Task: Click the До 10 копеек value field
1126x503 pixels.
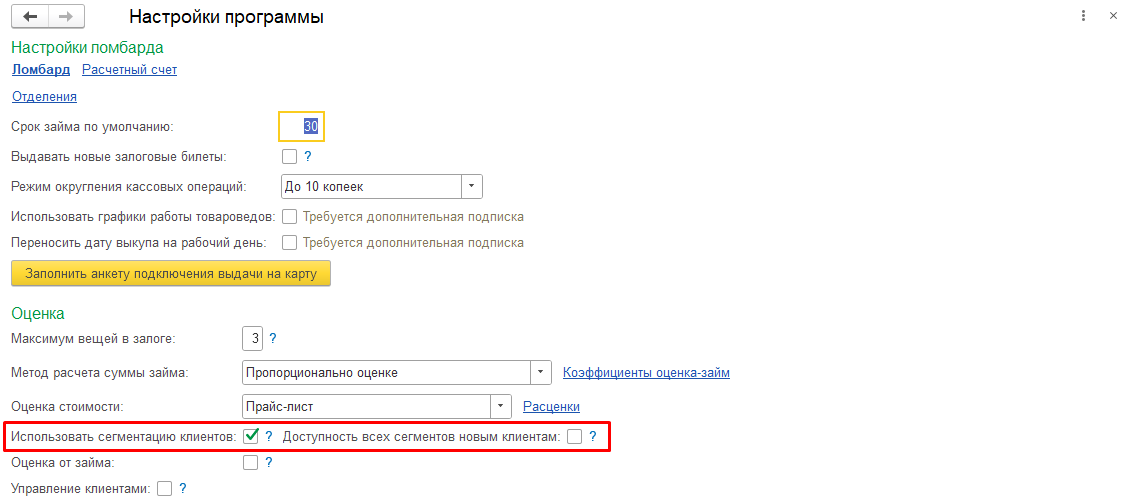Action: (371, 186)
